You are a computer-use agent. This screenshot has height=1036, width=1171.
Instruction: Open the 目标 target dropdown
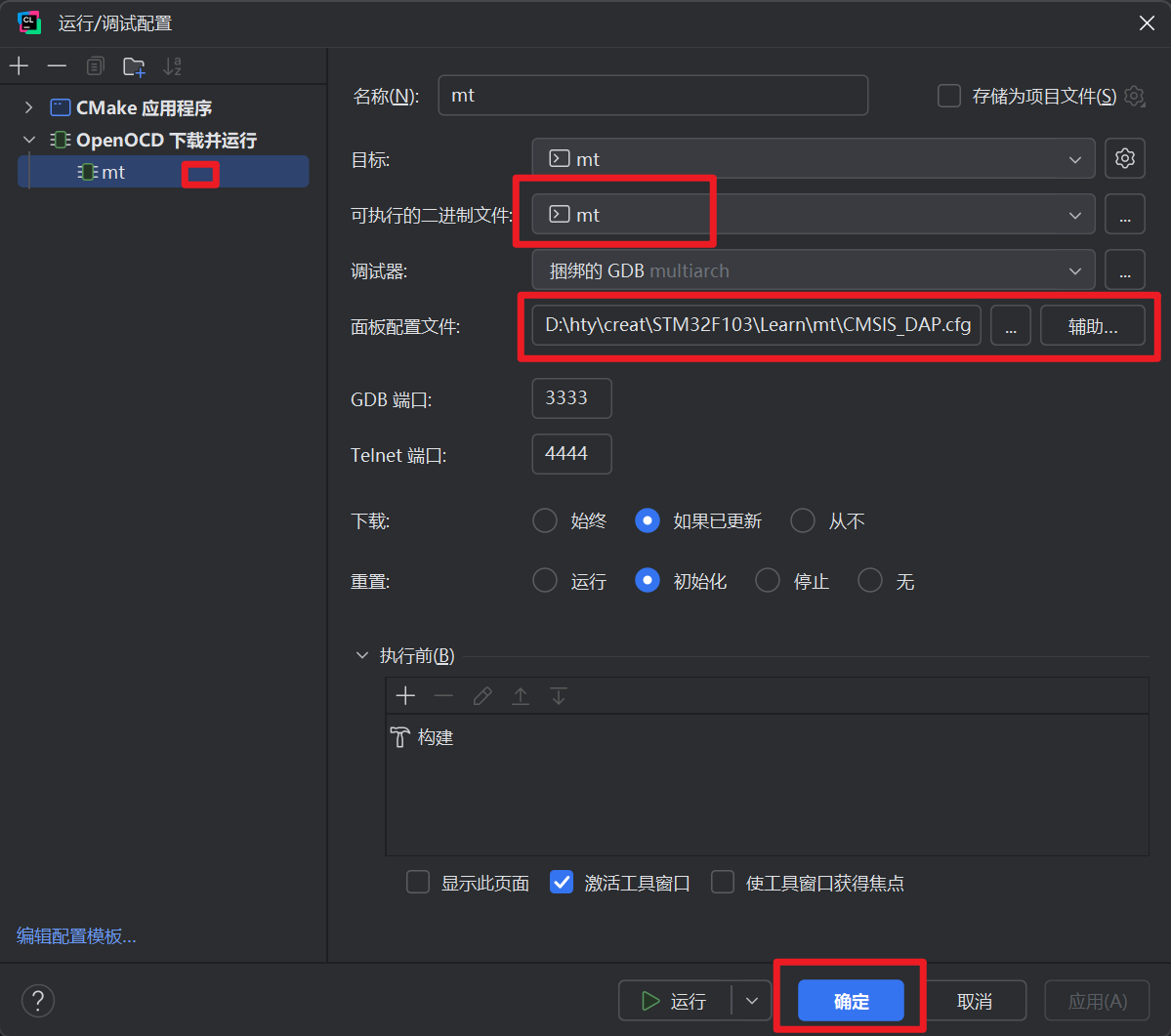point(814,158)
